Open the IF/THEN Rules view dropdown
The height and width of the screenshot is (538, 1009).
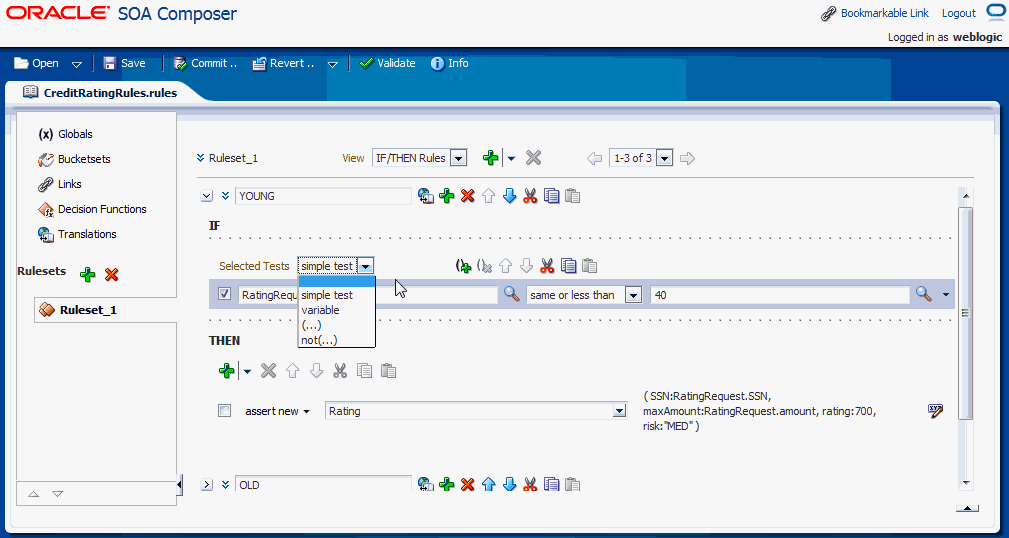point(458,158)
